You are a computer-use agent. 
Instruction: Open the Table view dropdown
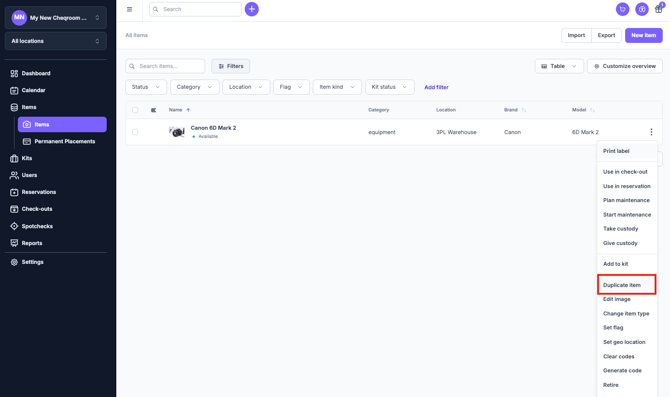(559, 66)
